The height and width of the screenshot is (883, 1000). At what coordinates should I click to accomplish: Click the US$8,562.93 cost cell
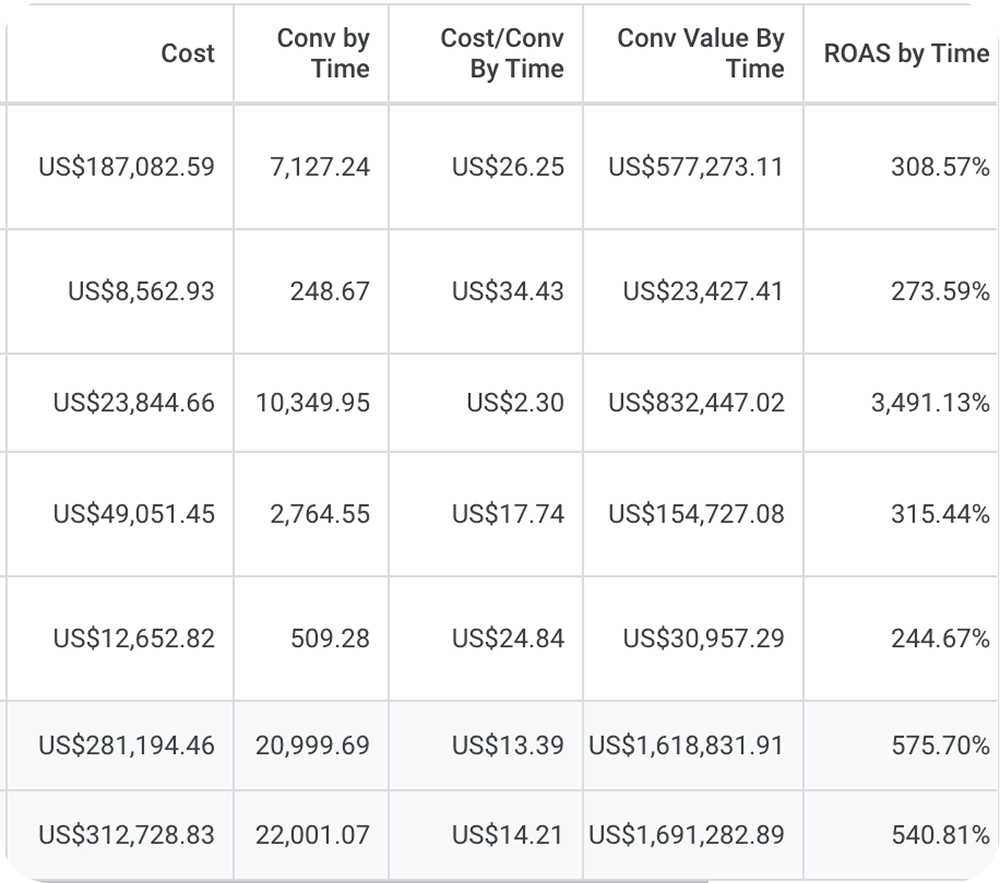click(x=141, y=291)
